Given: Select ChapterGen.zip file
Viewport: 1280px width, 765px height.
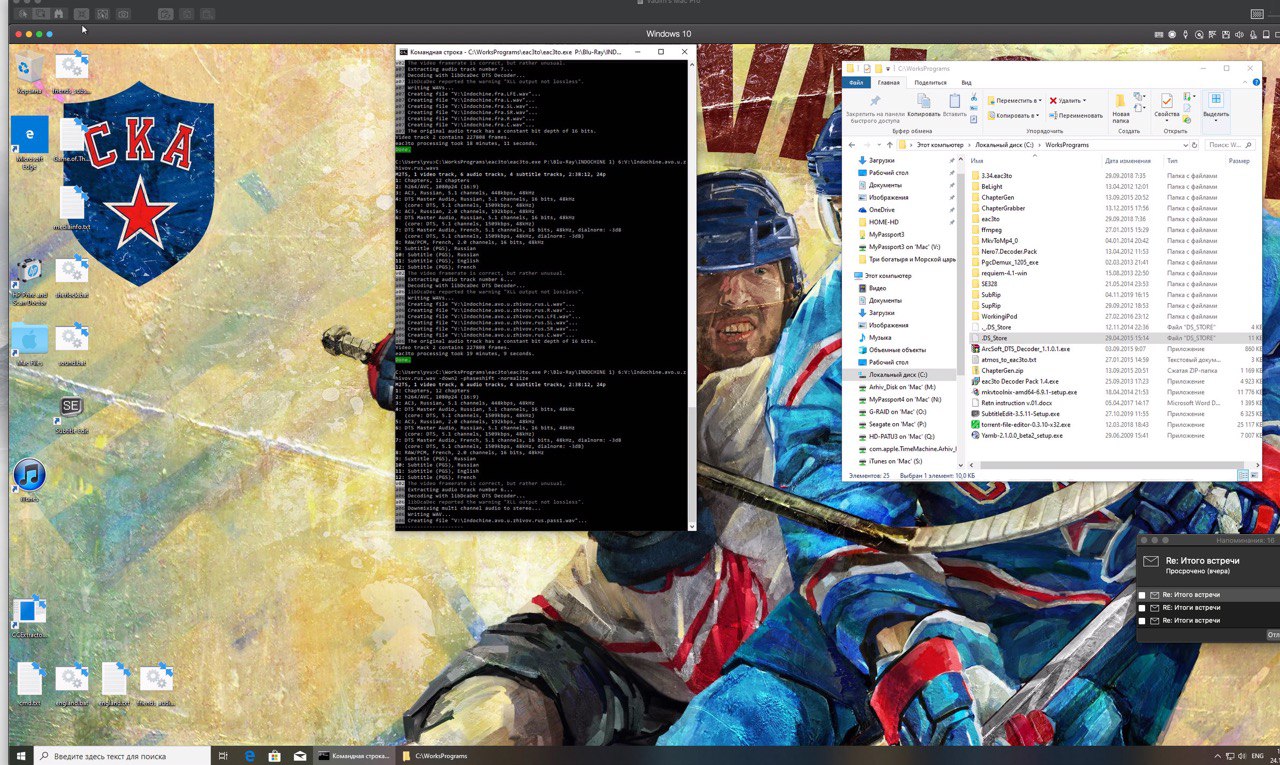Looking at the screenshot, I should click(x=1001, y=370).
